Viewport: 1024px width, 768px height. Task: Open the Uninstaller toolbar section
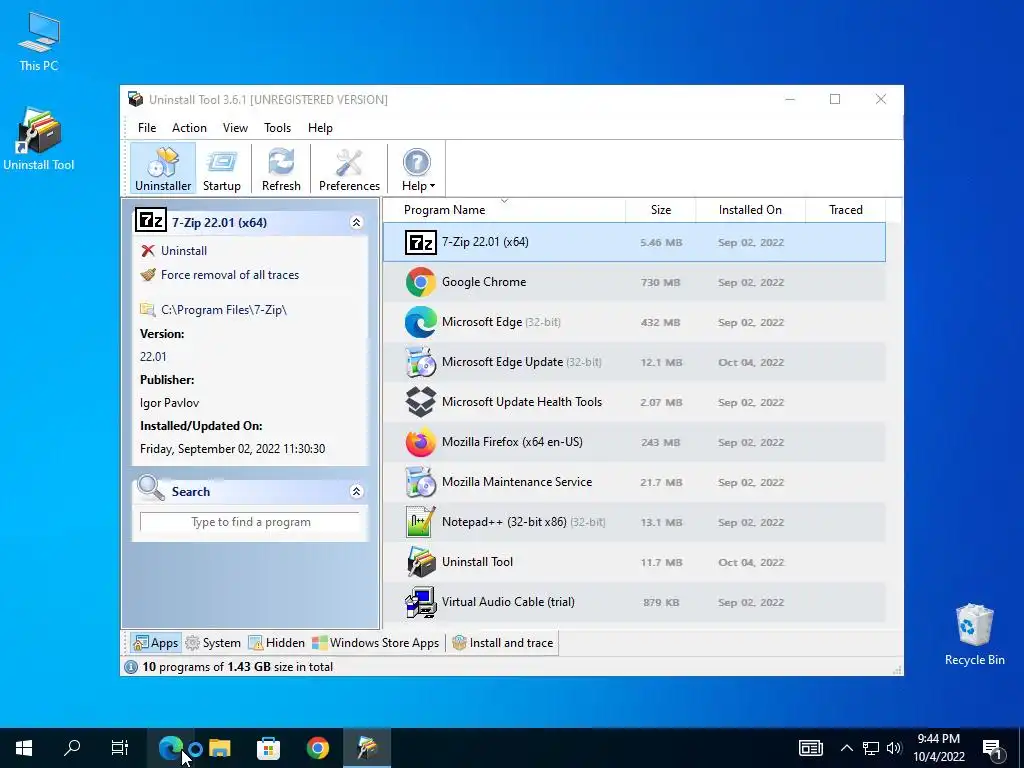pyautogui.click(x=163, y=168)
